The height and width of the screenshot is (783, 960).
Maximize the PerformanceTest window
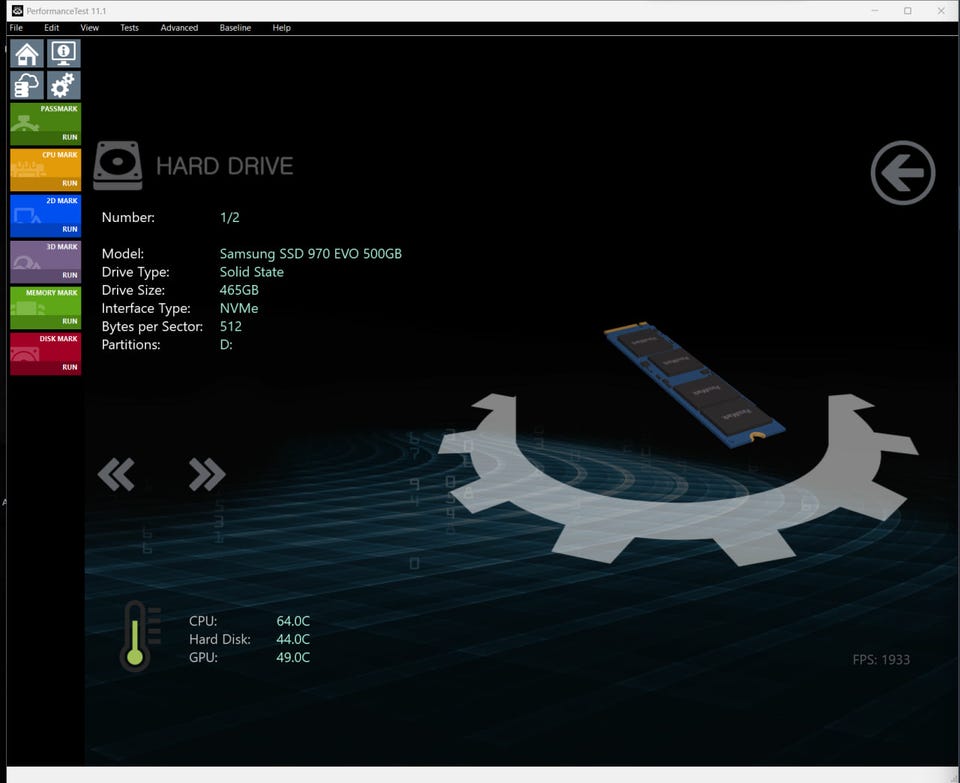click(x=907, y=11)
